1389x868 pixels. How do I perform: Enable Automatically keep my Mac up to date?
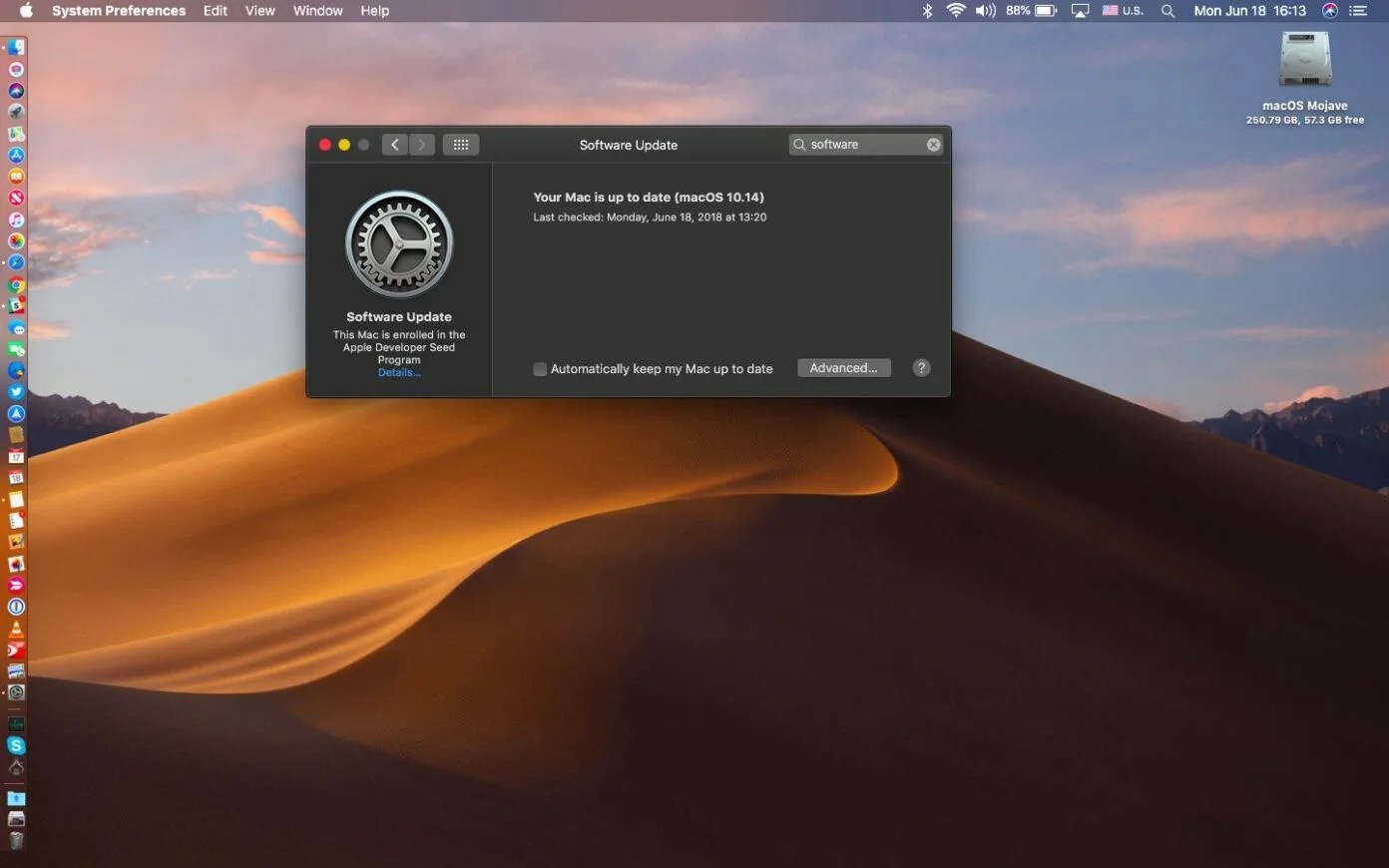pos(540,368)
